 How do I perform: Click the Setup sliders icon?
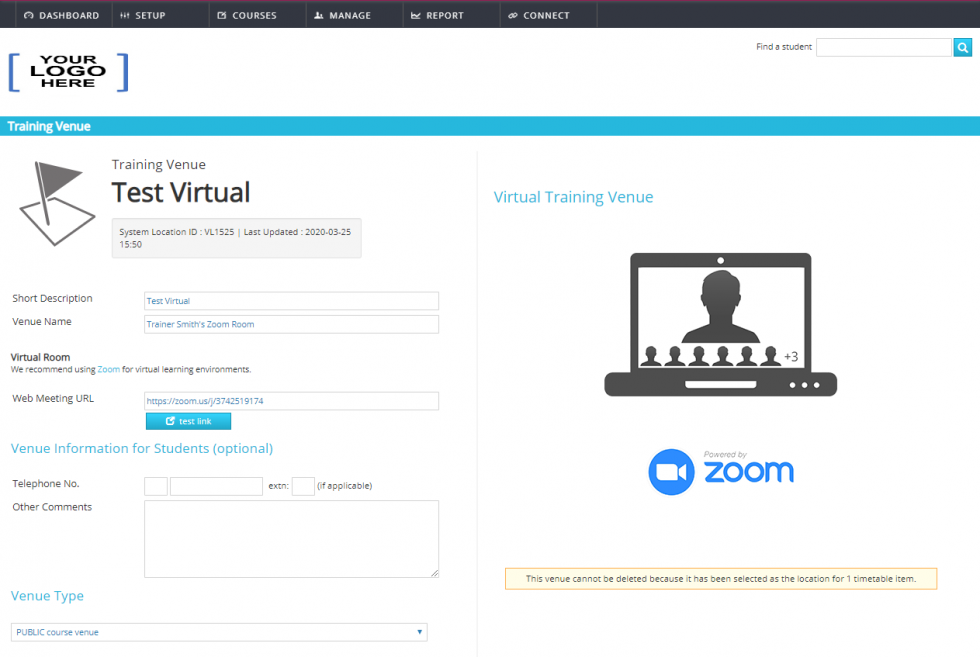coord(123,14)
